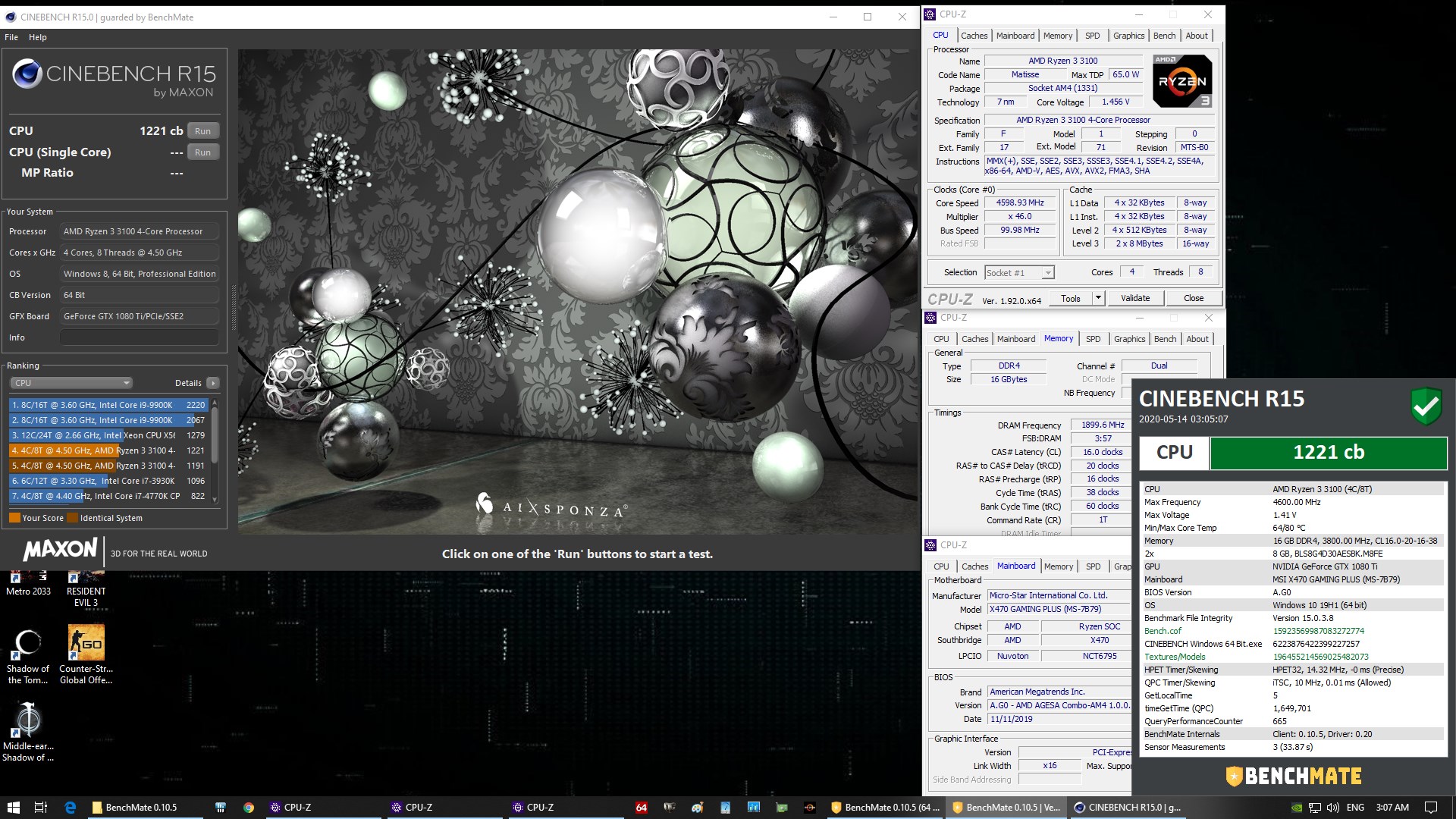Viewport: 1456px width, 819px height.
Task: Click the BenchMate logo at the panel bottom
Action: click(1294, 776)
